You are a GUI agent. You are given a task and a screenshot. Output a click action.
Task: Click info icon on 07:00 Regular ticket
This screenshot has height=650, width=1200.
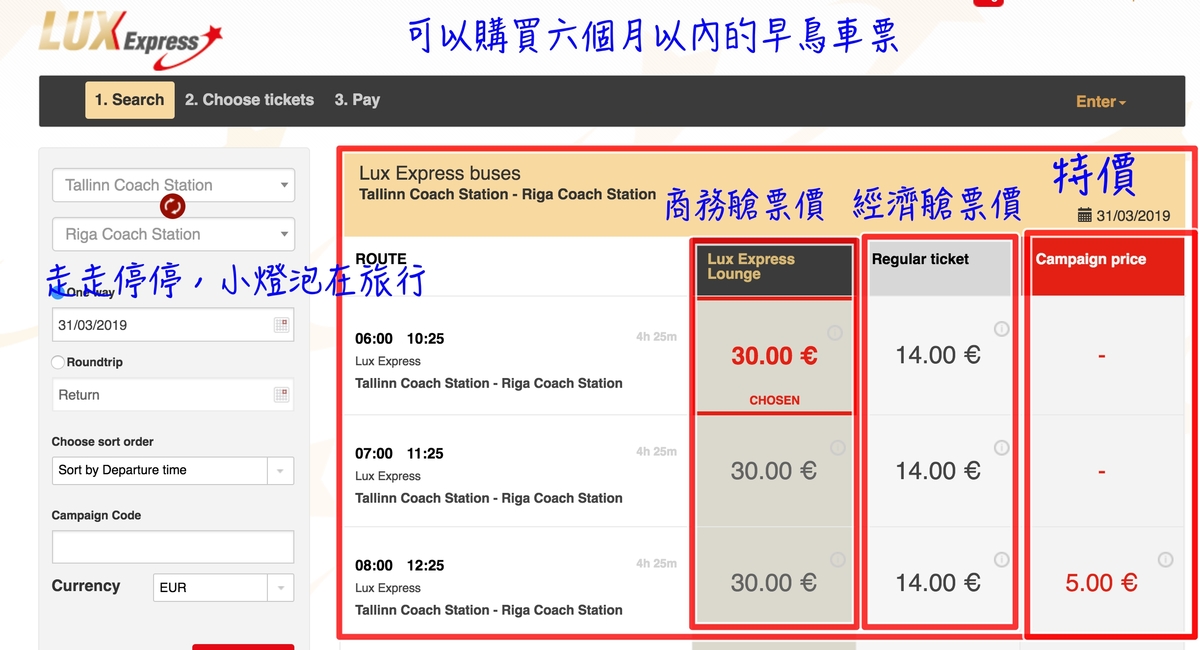tap(1001, 448)
